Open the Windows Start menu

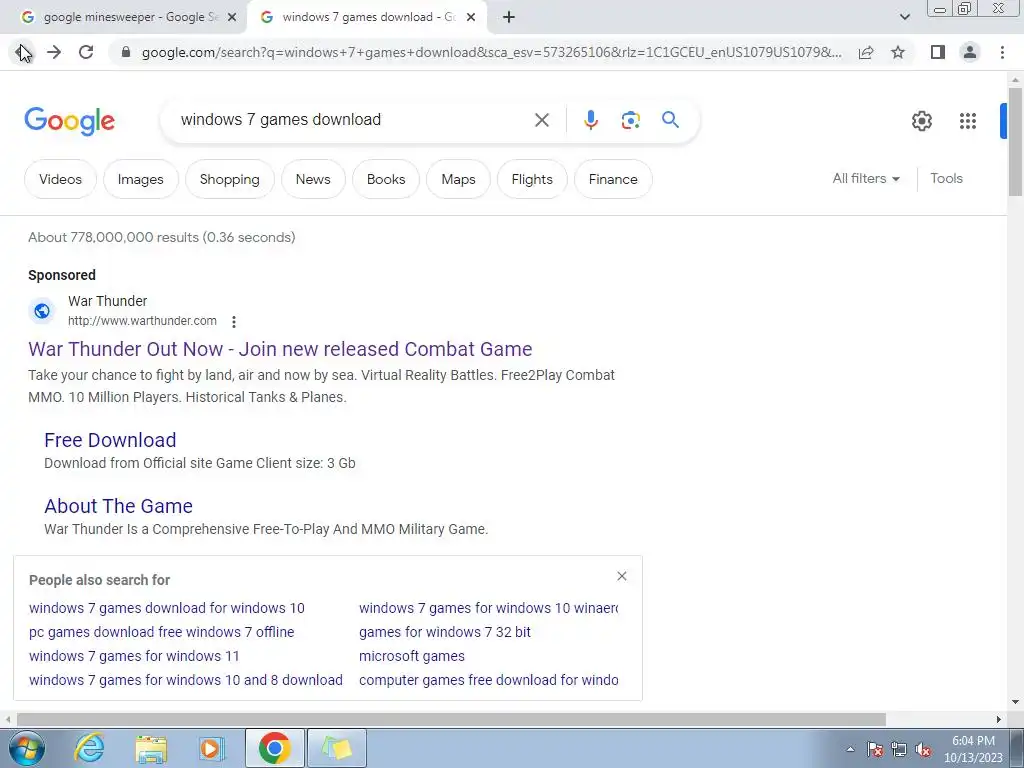pos(27,748)
